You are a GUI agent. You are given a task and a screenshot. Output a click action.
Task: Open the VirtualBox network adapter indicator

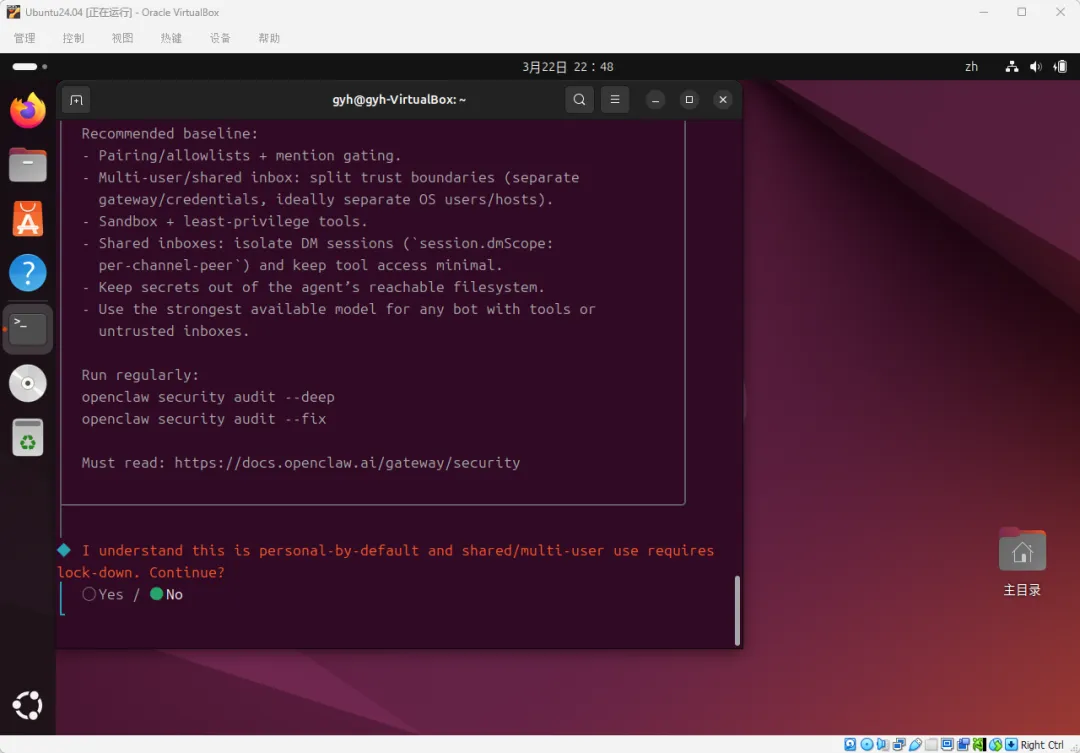pyautogui.click(x=899, y=744)
